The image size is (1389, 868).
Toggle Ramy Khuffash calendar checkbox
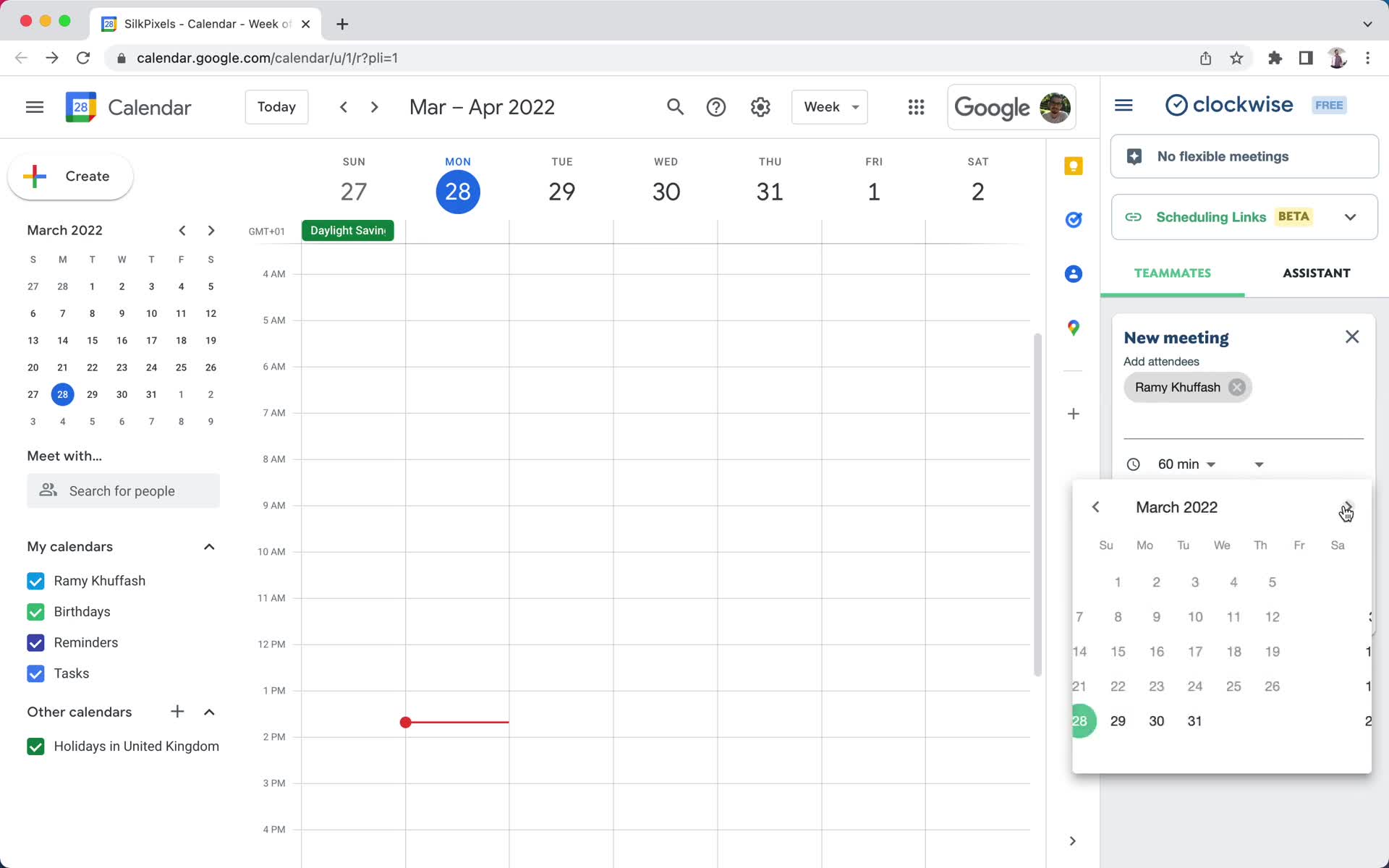pos(35,581)
